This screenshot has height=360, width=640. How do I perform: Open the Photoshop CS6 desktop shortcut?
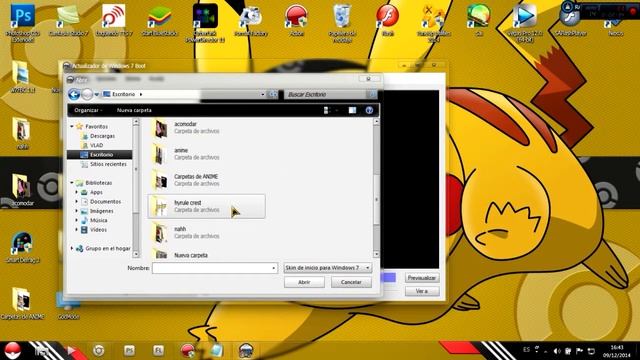coord(23,23)
